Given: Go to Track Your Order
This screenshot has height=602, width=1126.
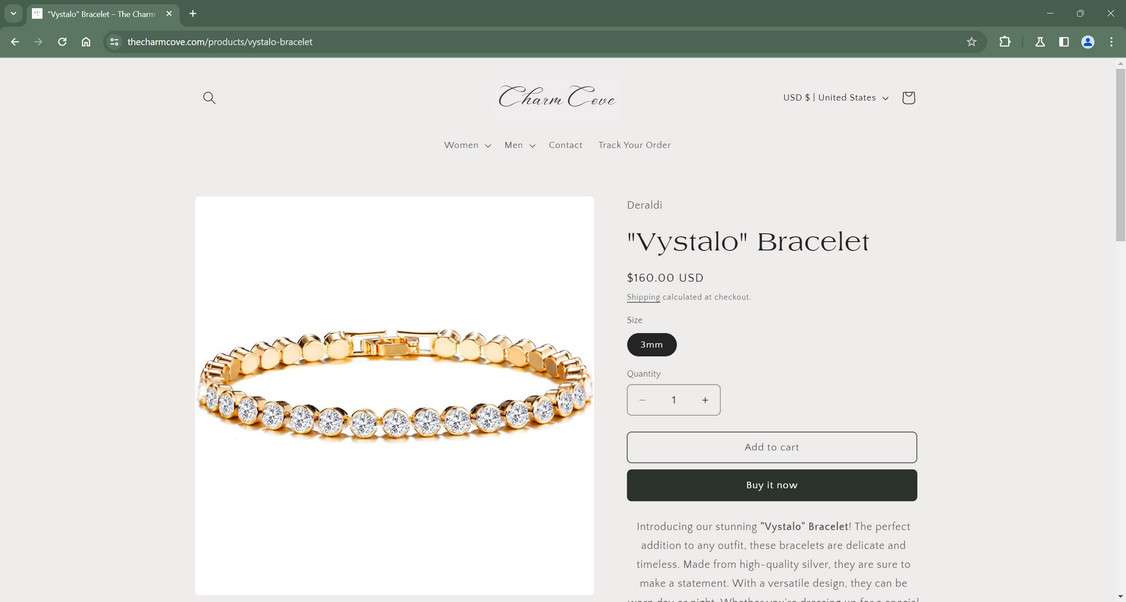Looking at the screenshot, I should [x=634, y=145].
